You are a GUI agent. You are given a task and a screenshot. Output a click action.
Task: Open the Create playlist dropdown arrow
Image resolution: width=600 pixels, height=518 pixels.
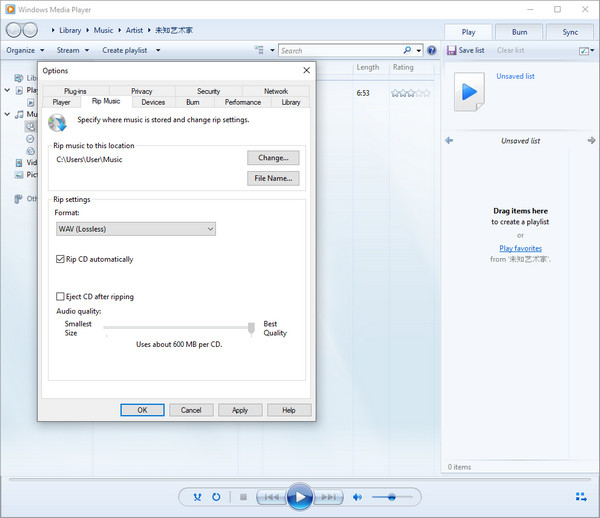pyautogui.click(x=158, y=50)
